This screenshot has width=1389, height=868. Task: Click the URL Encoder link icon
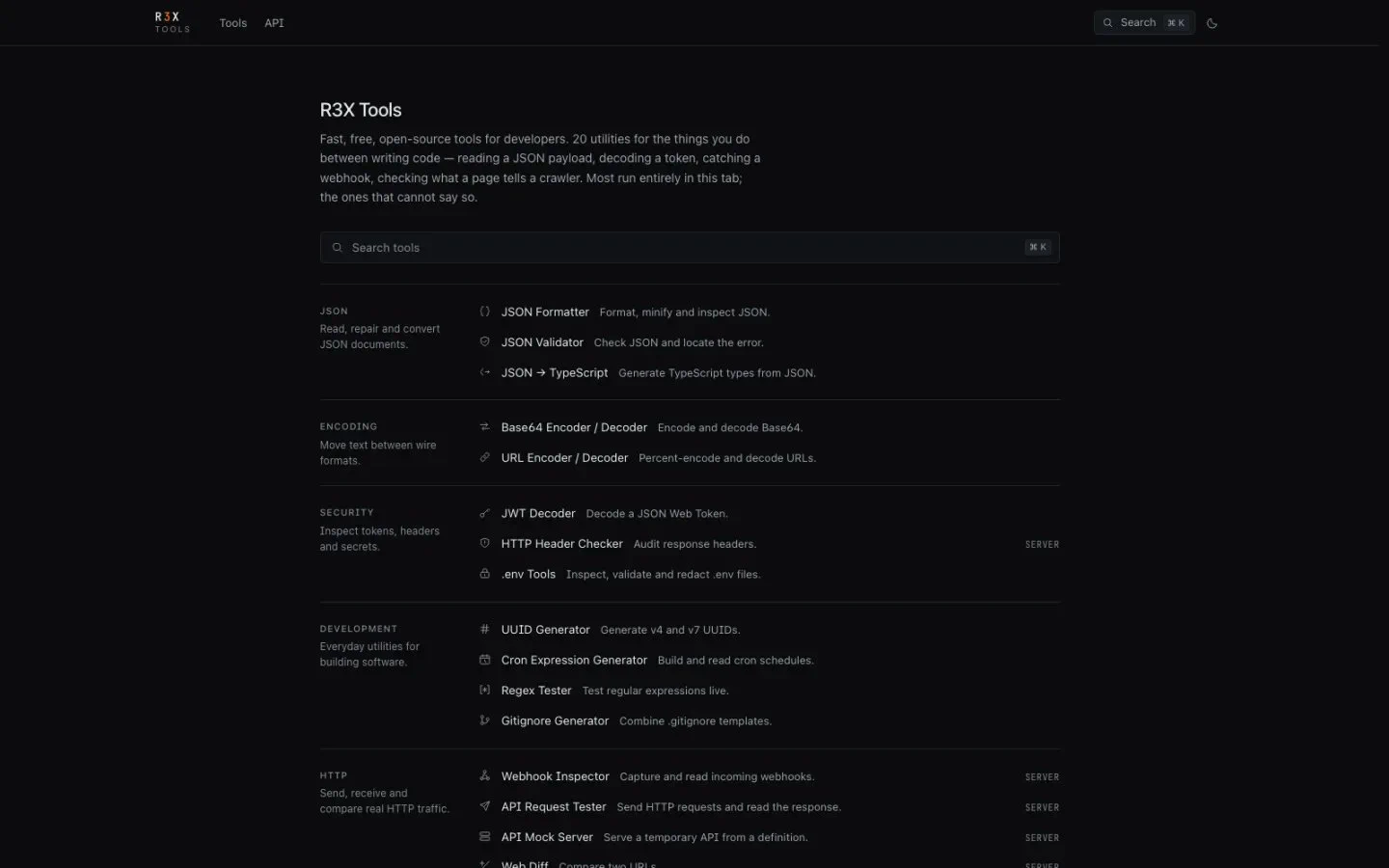pyautogui.click(x=484, y=457)
